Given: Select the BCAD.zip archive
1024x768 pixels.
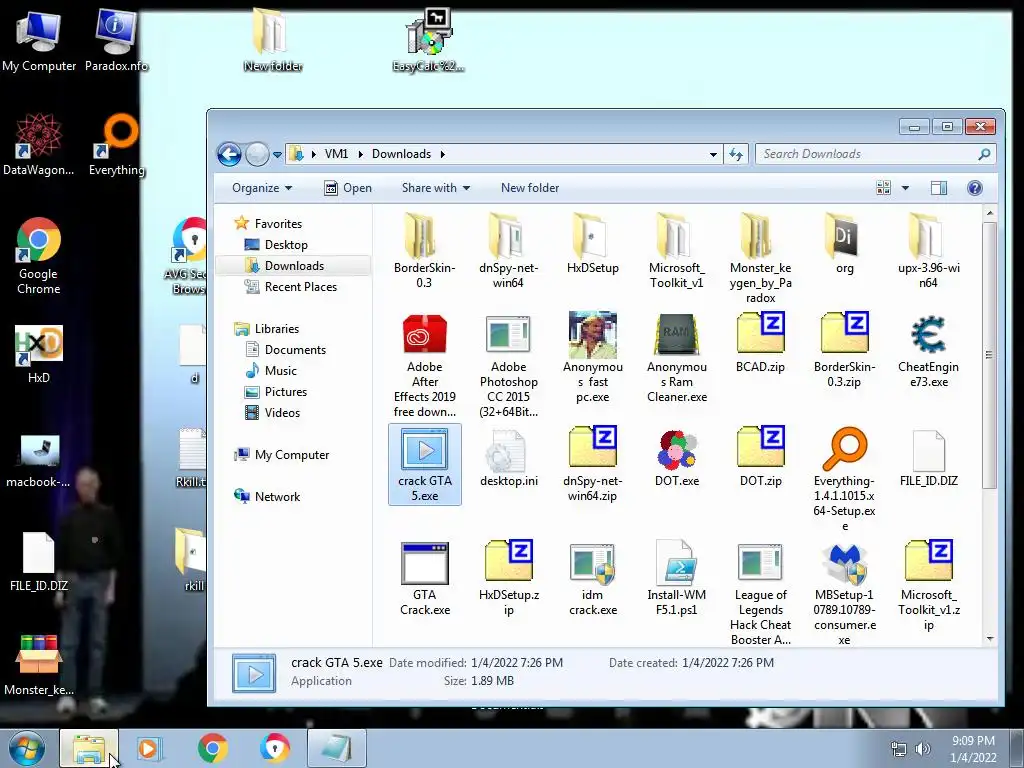Looking at the screenshot, I should (x=761, y=343).
